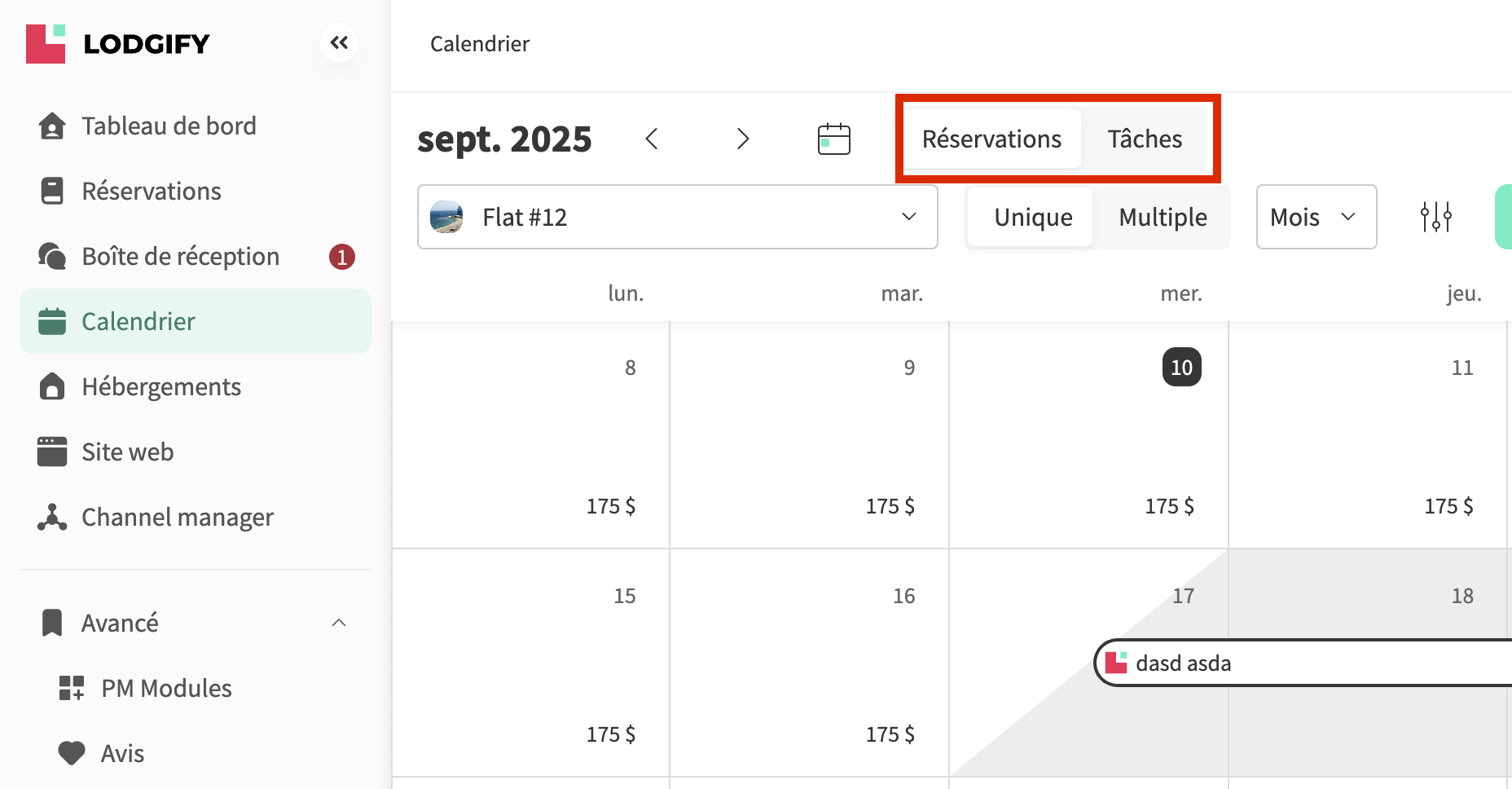The height and width of the screenshot is (789, 1512).
Task: Go to next month arrow
Action: (x=742, y=139)
